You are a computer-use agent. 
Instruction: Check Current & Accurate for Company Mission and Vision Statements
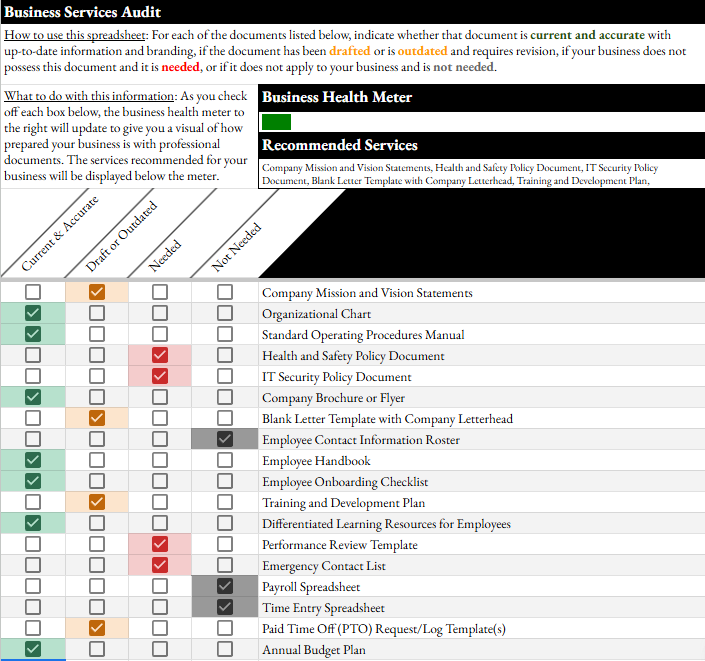click(x=33, y=292)
